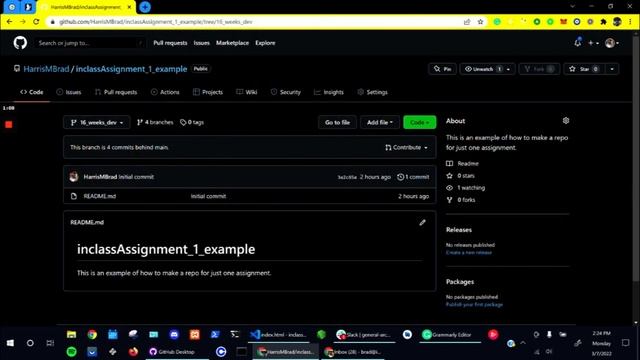640x360 pixels.
Task: Bookmark this page with the star icon
Action: [480, 22]
